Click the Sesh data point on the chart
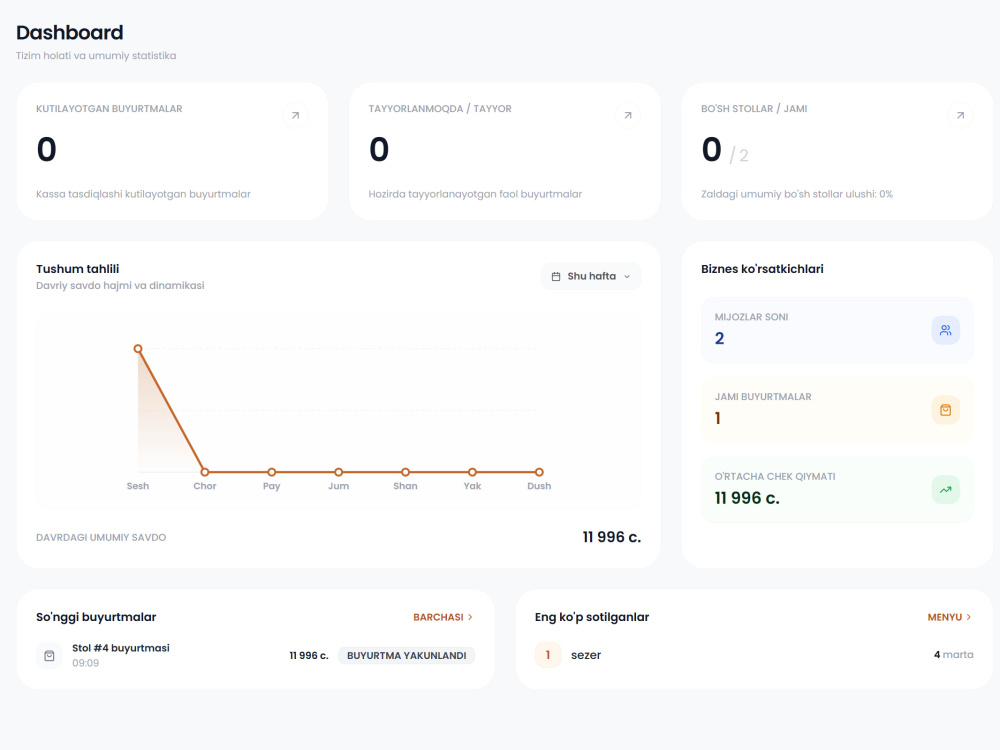The image size is (1000, 750). (138, 349)
